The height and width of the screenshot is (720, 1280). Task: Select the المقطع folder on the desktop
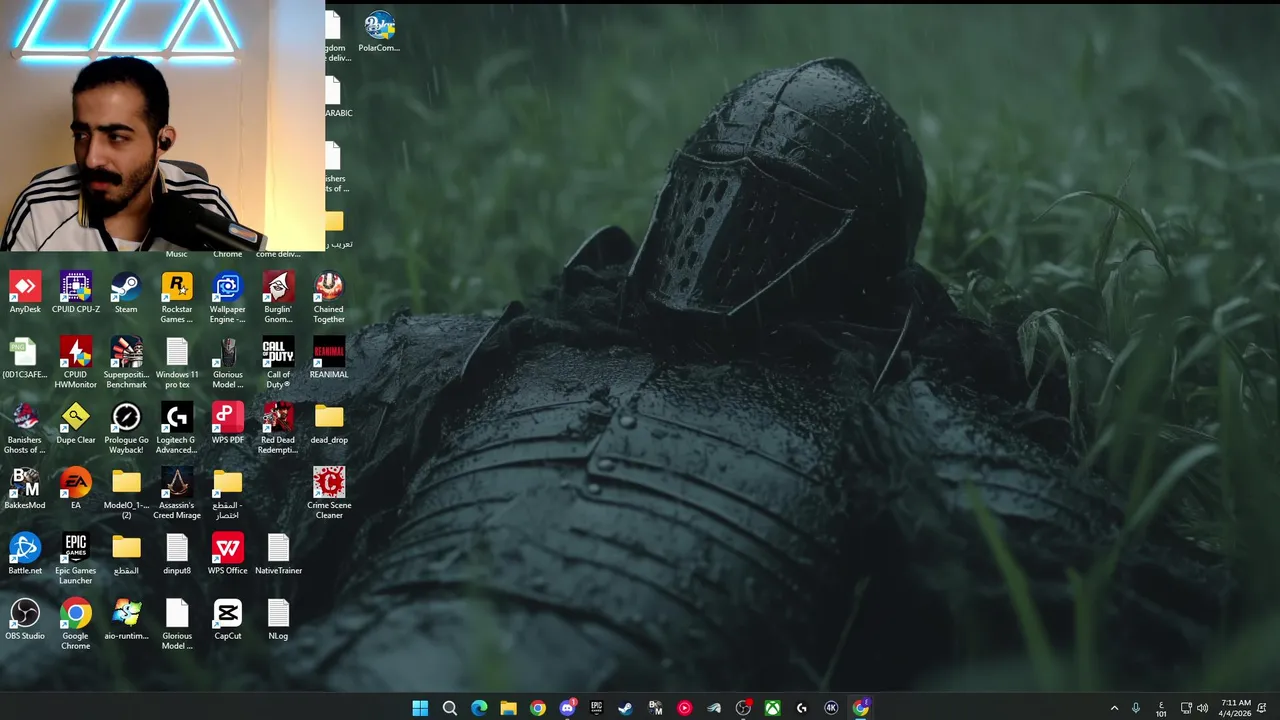pos(126,553)
